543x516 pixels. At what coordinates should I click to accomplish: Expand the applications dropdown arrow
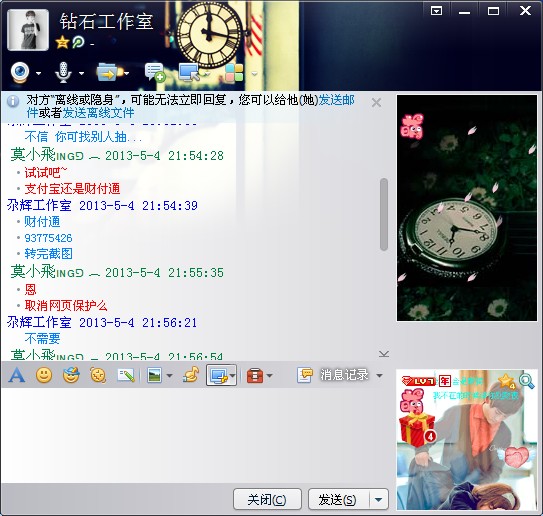255,73
